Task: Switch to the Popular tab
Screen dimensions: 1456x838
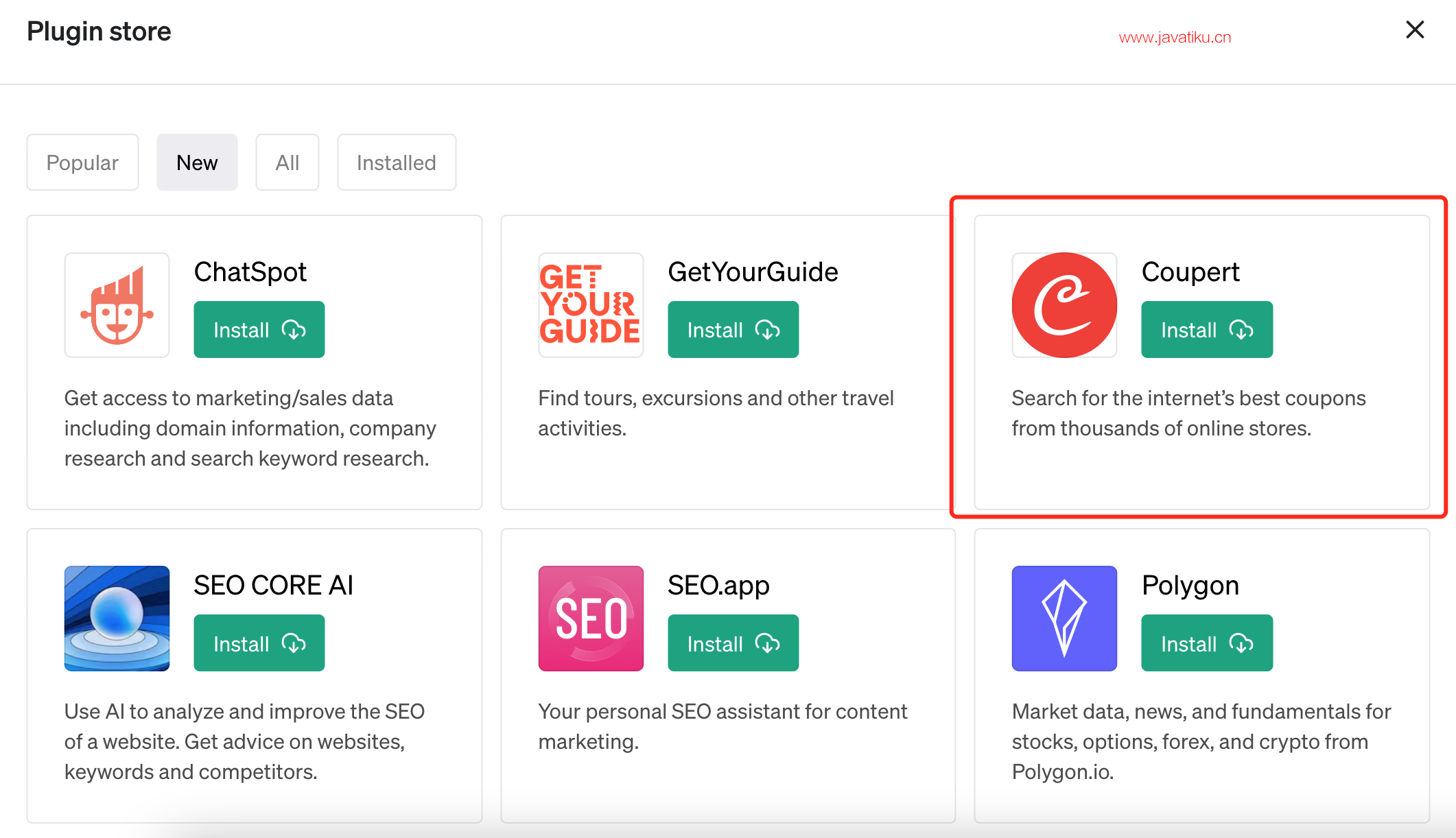Action: tap(82, 163)
